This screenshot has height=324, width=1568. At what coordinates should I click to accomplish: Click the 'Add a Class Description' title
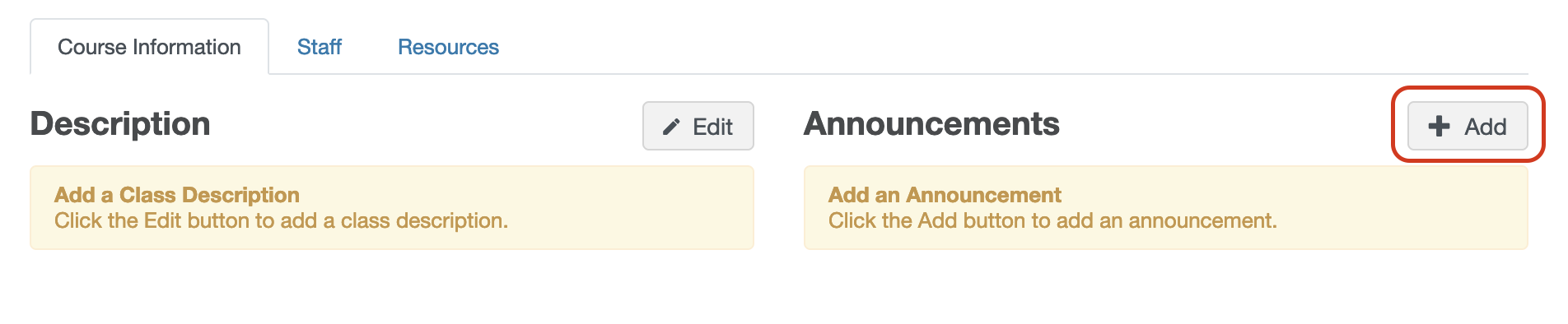coord(177,195)
